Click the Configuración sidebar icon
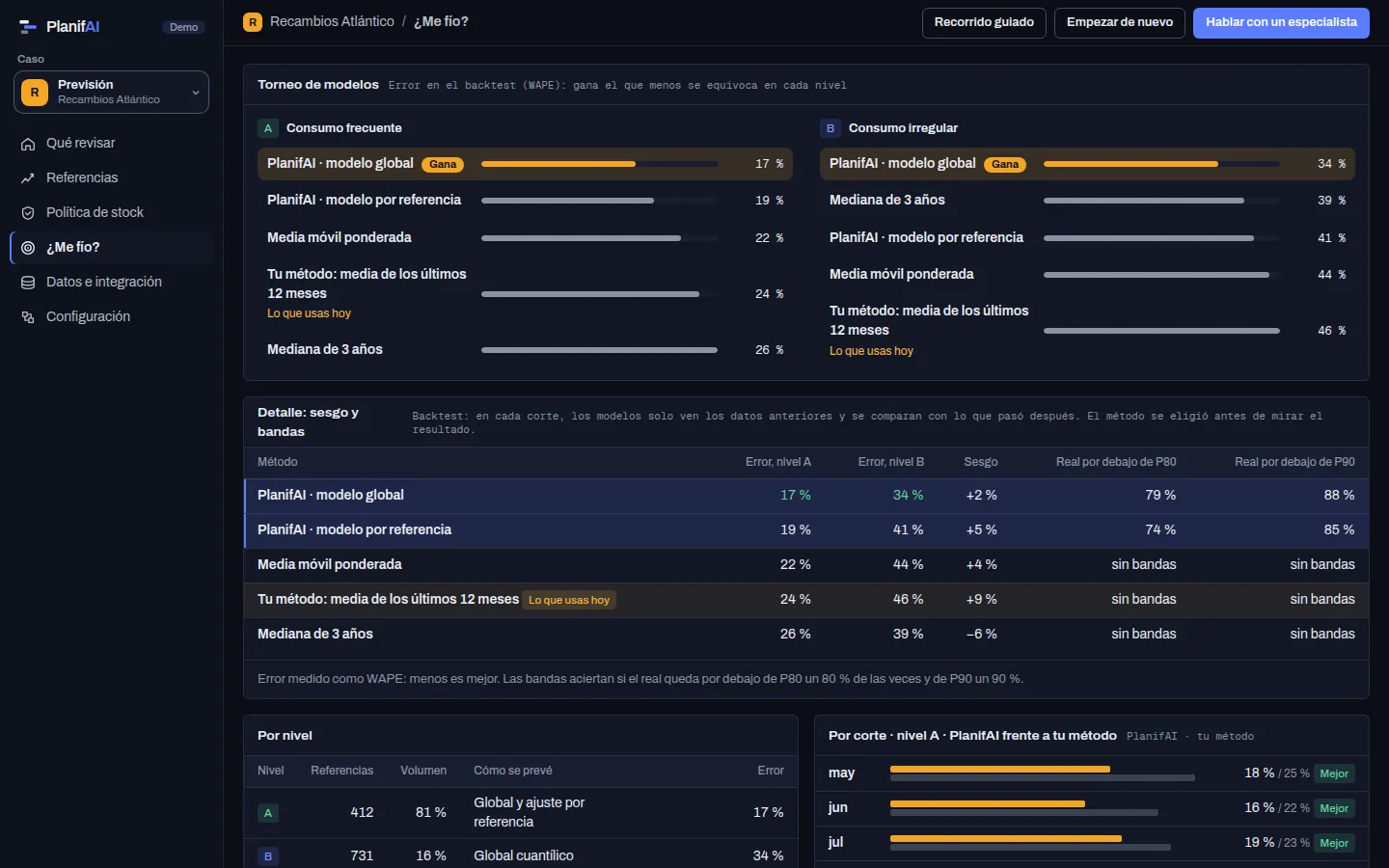Viewport: 1389px width, 868px height. coord(28,317)
